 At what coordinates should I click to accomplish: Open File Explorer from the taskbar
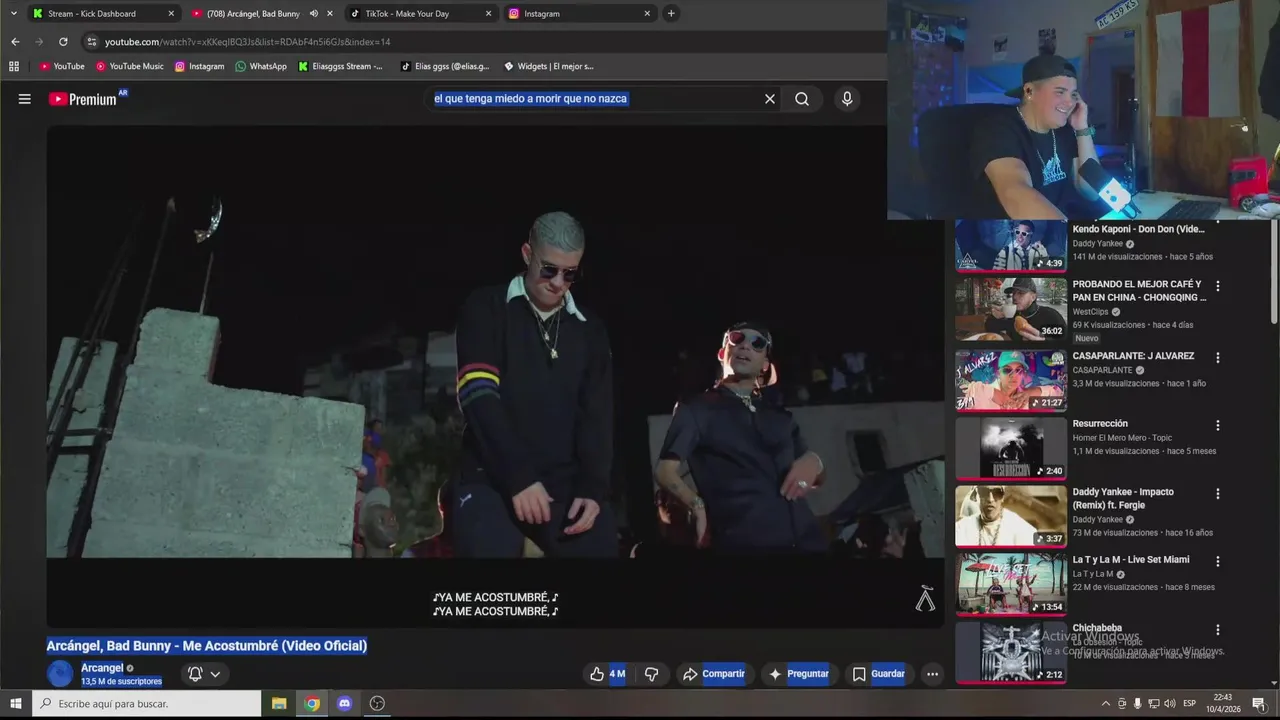tap(279, 704)
